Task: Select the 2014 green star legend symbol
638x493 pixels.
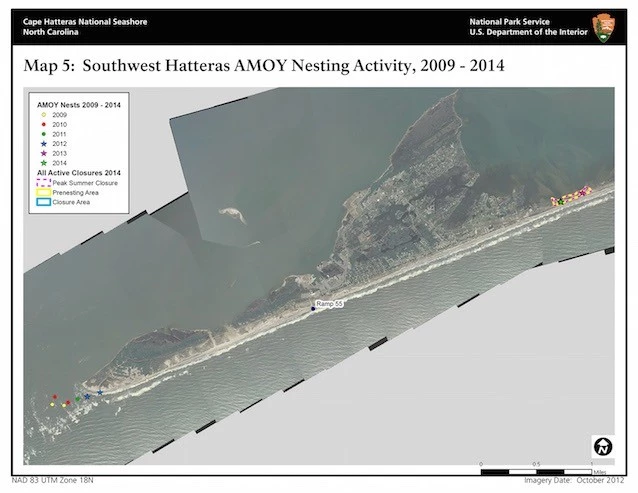Action: click(43, 162)
